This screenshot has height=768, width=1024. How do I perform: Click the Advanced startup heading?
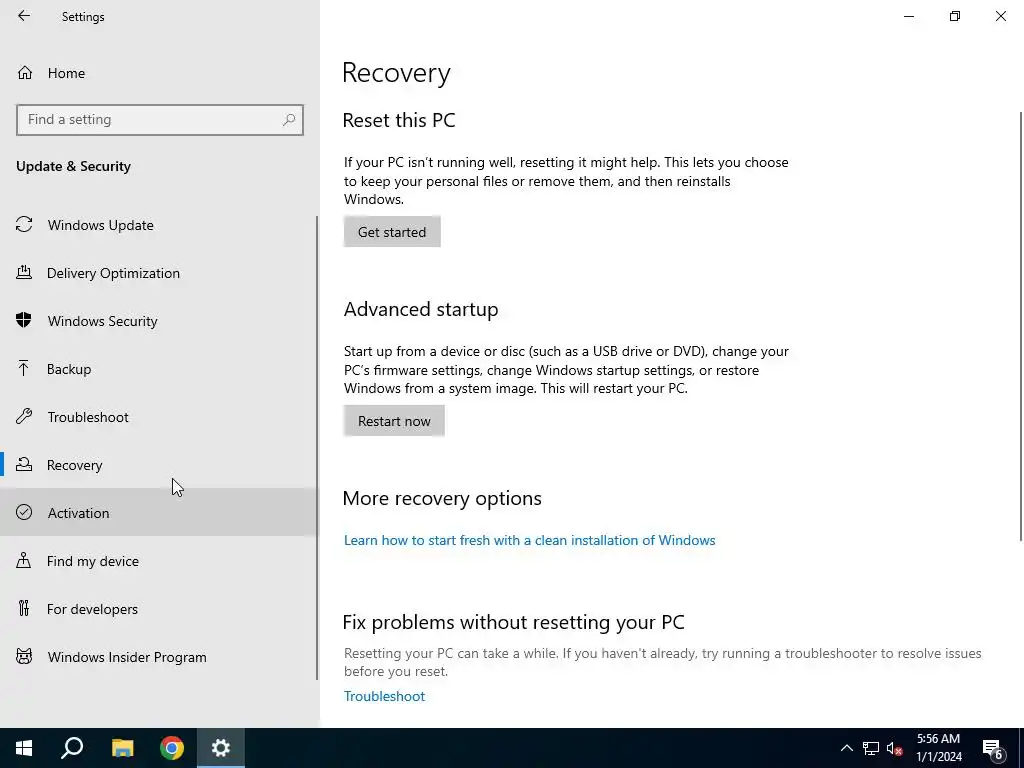421,309
